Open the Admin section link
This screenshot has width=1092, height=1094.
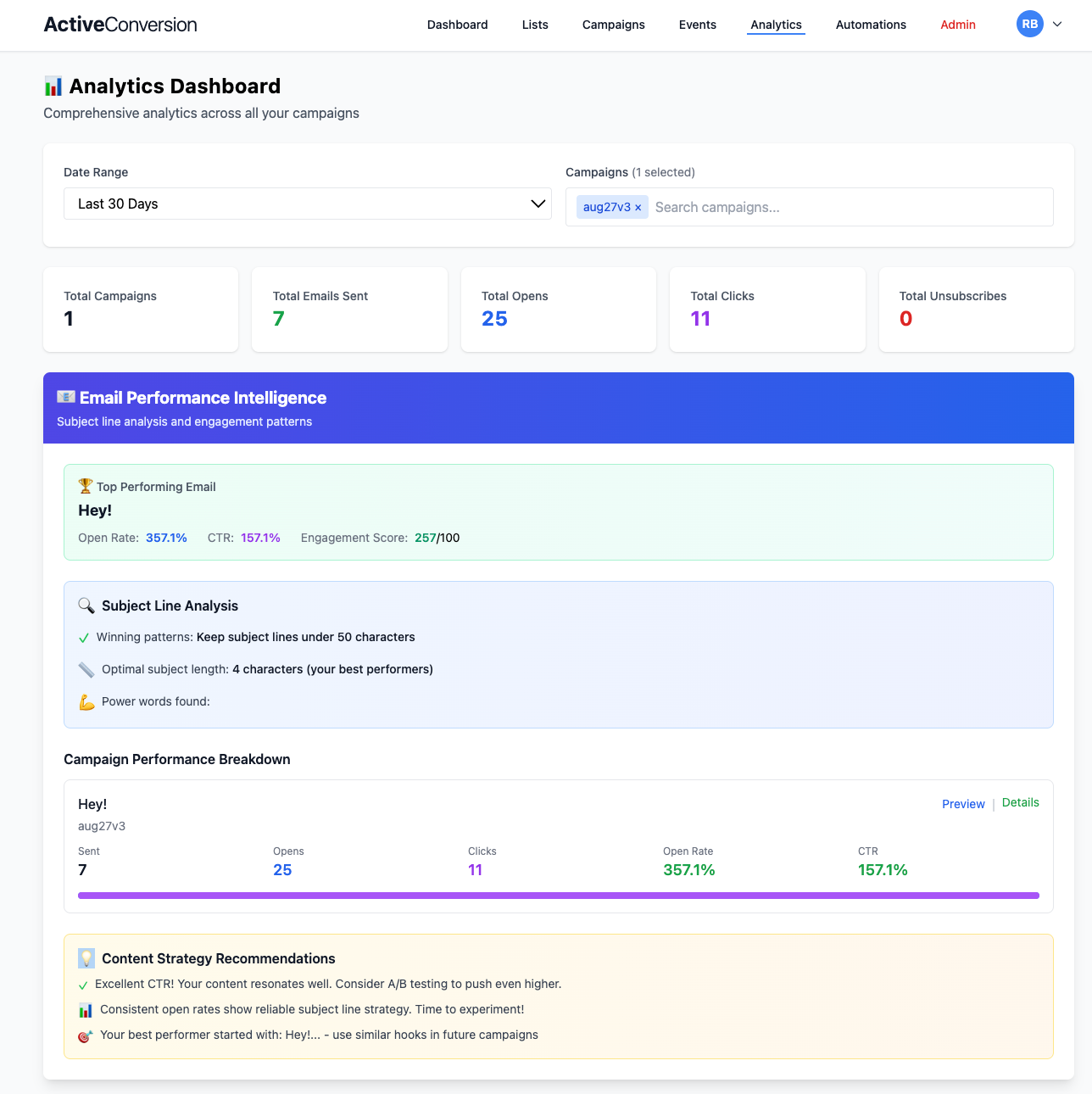[957, 25]
